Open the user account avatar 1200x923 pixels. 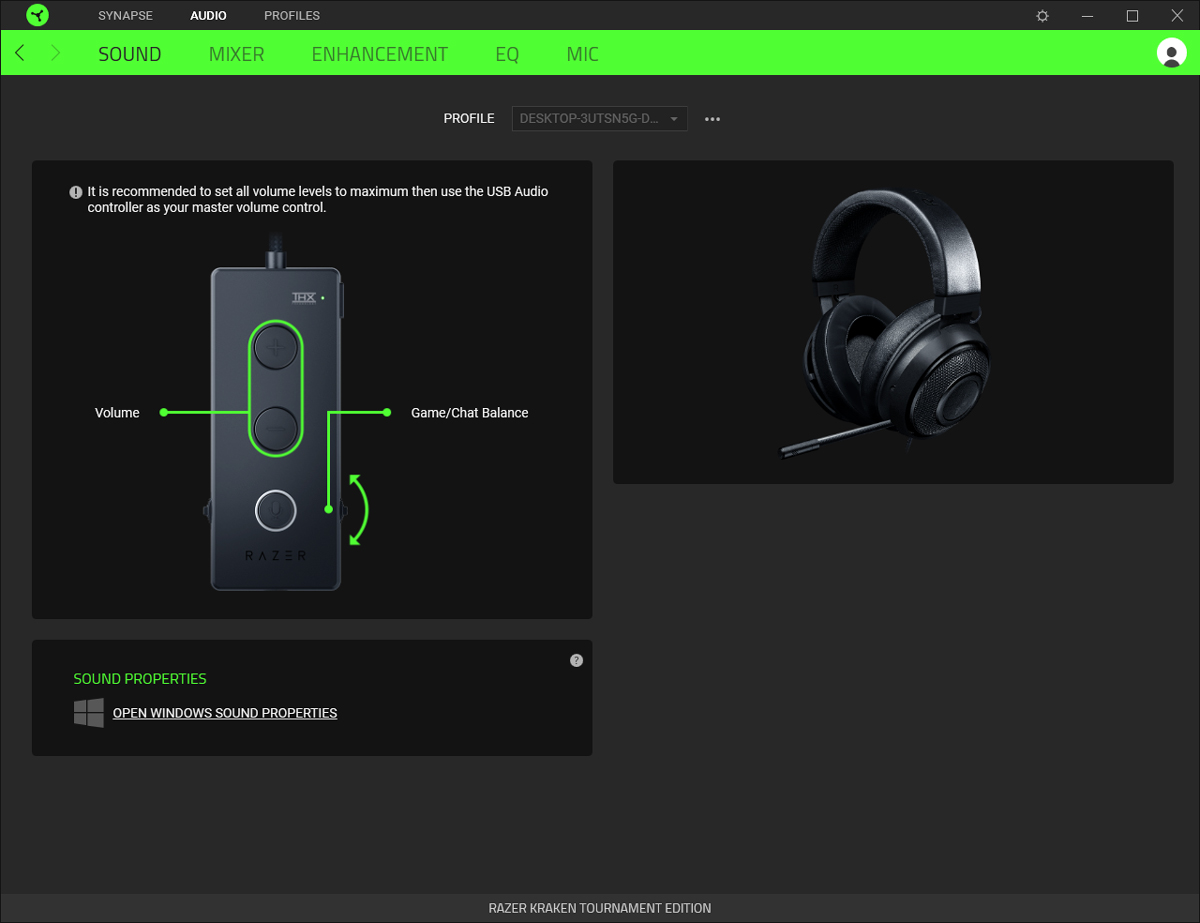(1171, 53)
